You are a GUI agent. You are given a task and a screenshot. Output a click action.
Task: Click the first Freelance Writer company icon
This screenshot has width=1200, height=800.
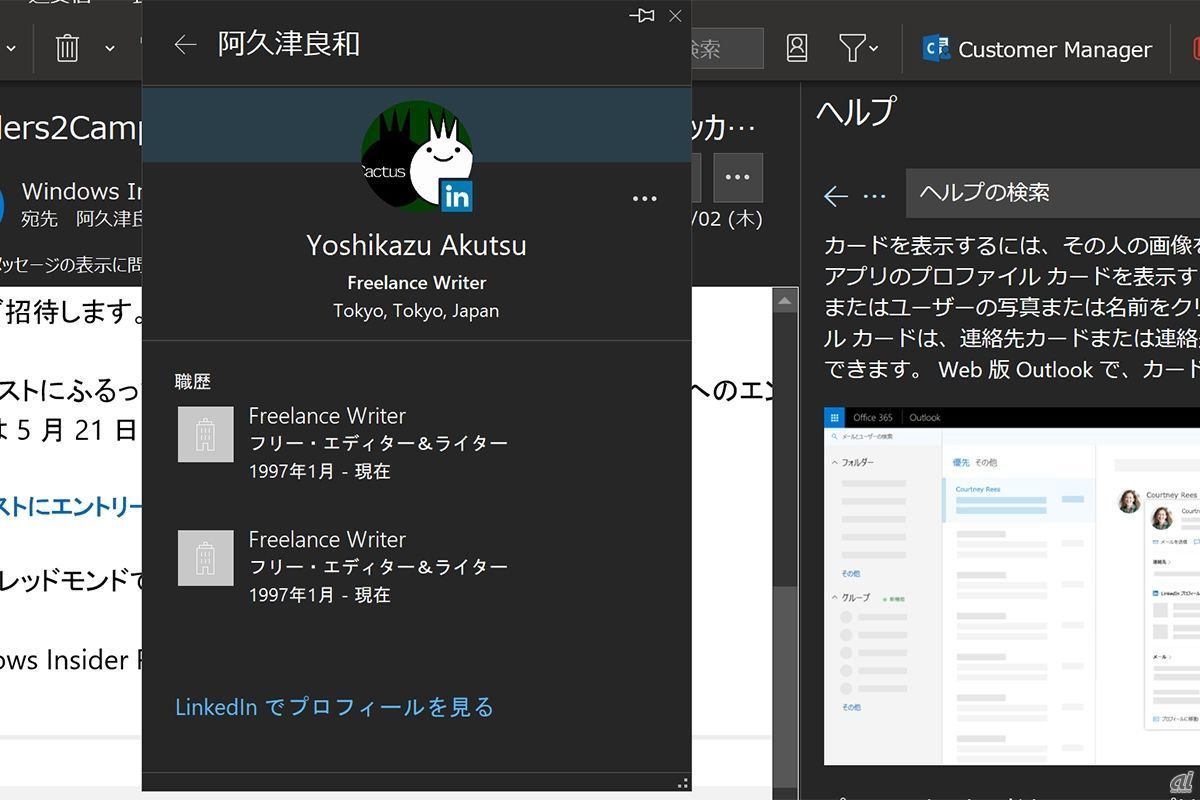206,434
